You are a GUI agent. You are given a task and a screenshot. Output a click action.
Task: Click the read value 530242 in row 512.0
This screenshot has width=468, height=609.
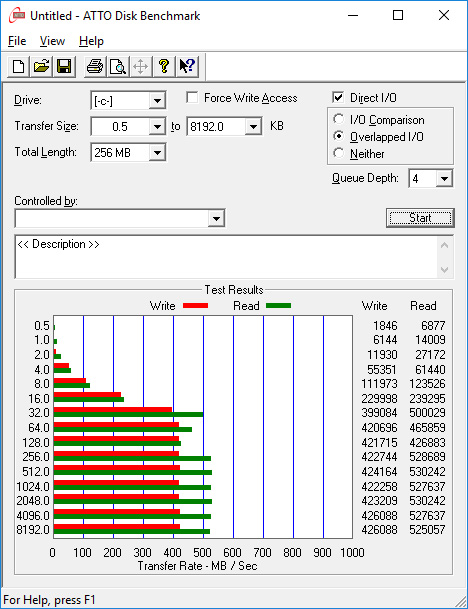427,472
